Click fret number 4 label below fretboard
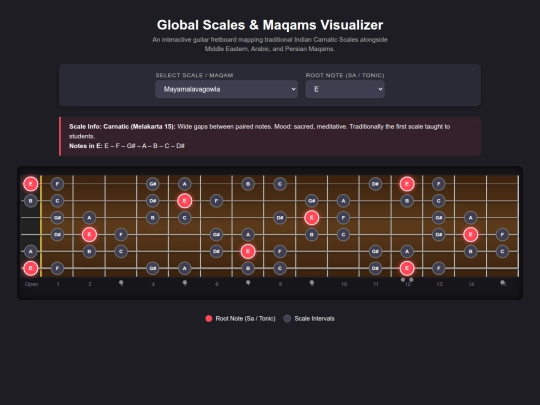540x405 pixels. pyautogui.click(x=153, y=284)
